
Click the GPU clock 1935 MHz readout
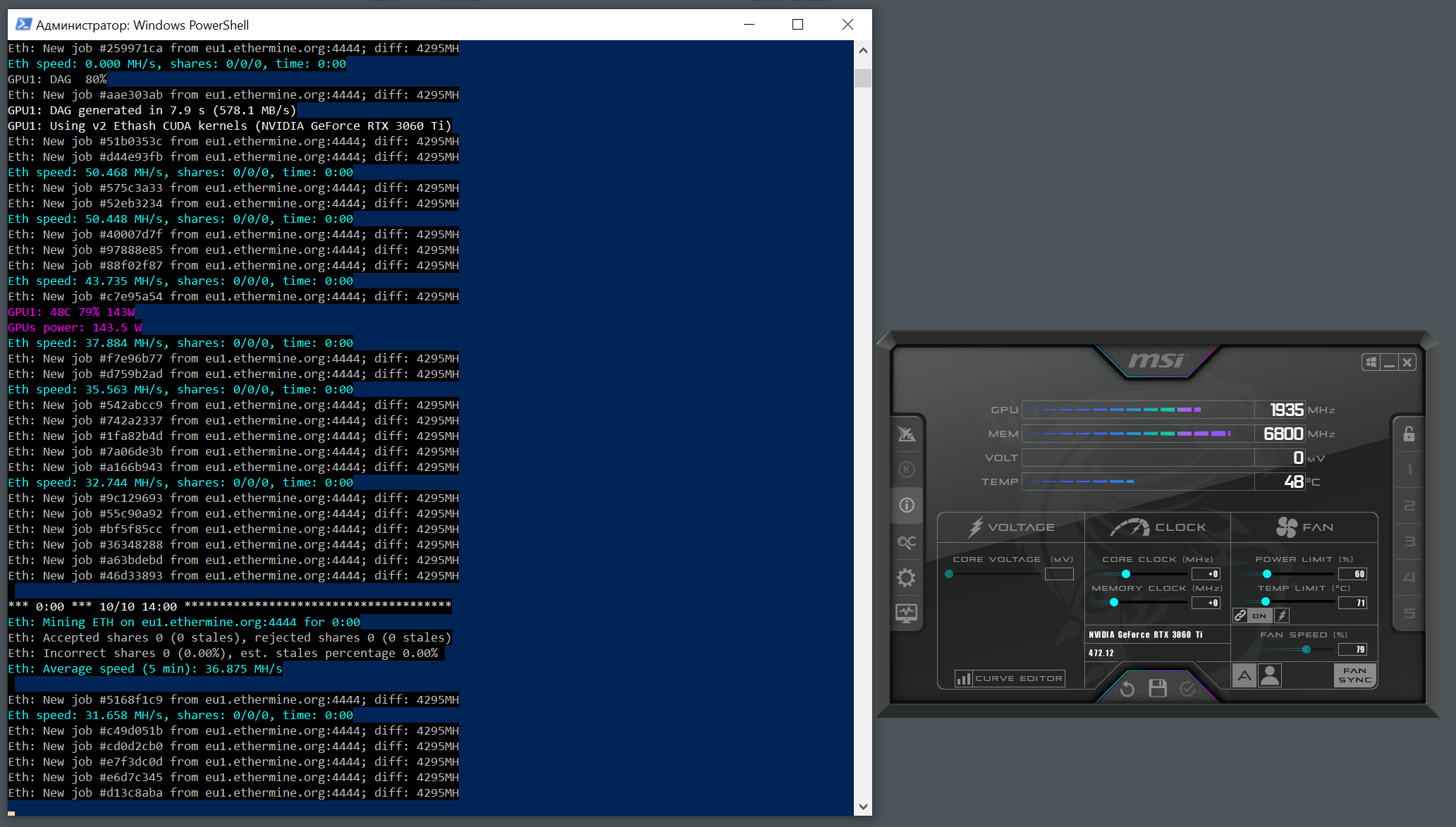click(1287, 410)
